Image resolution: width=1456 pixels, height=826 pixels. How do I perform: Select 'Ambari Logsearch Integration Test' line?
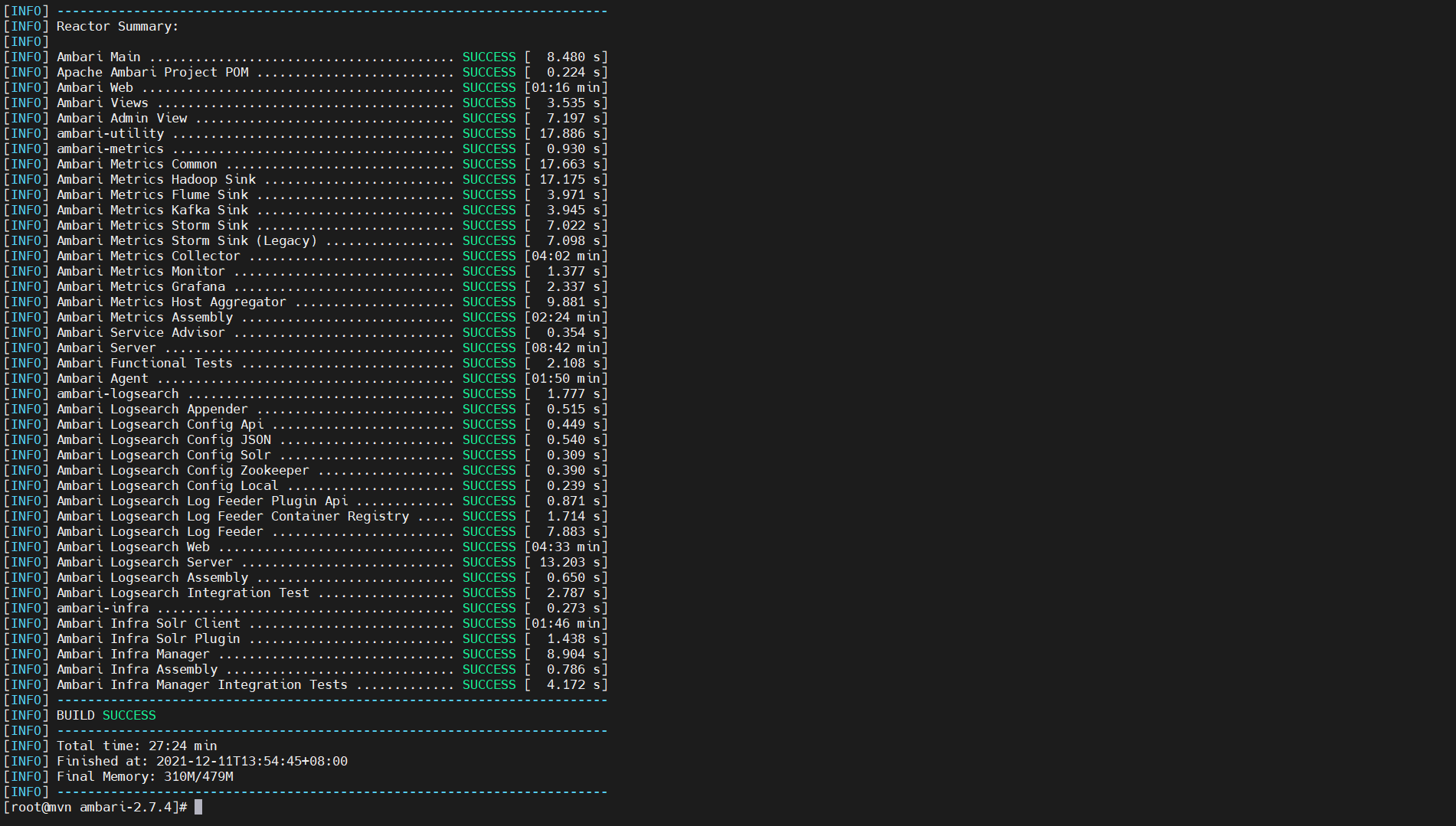183,593
